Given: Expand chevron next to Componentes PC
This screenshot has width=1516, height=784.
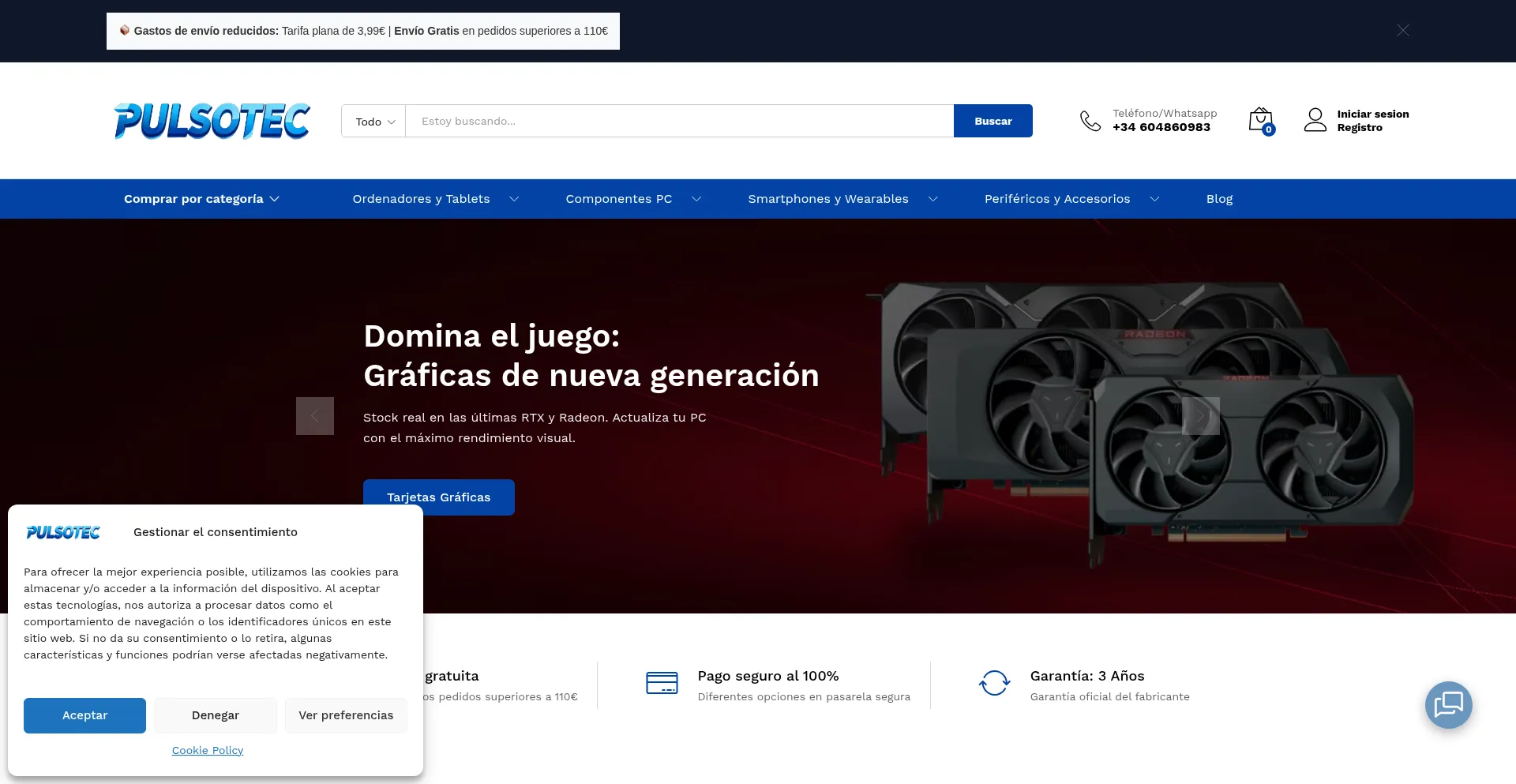Looking at the screenshot, I should [696, 199].
